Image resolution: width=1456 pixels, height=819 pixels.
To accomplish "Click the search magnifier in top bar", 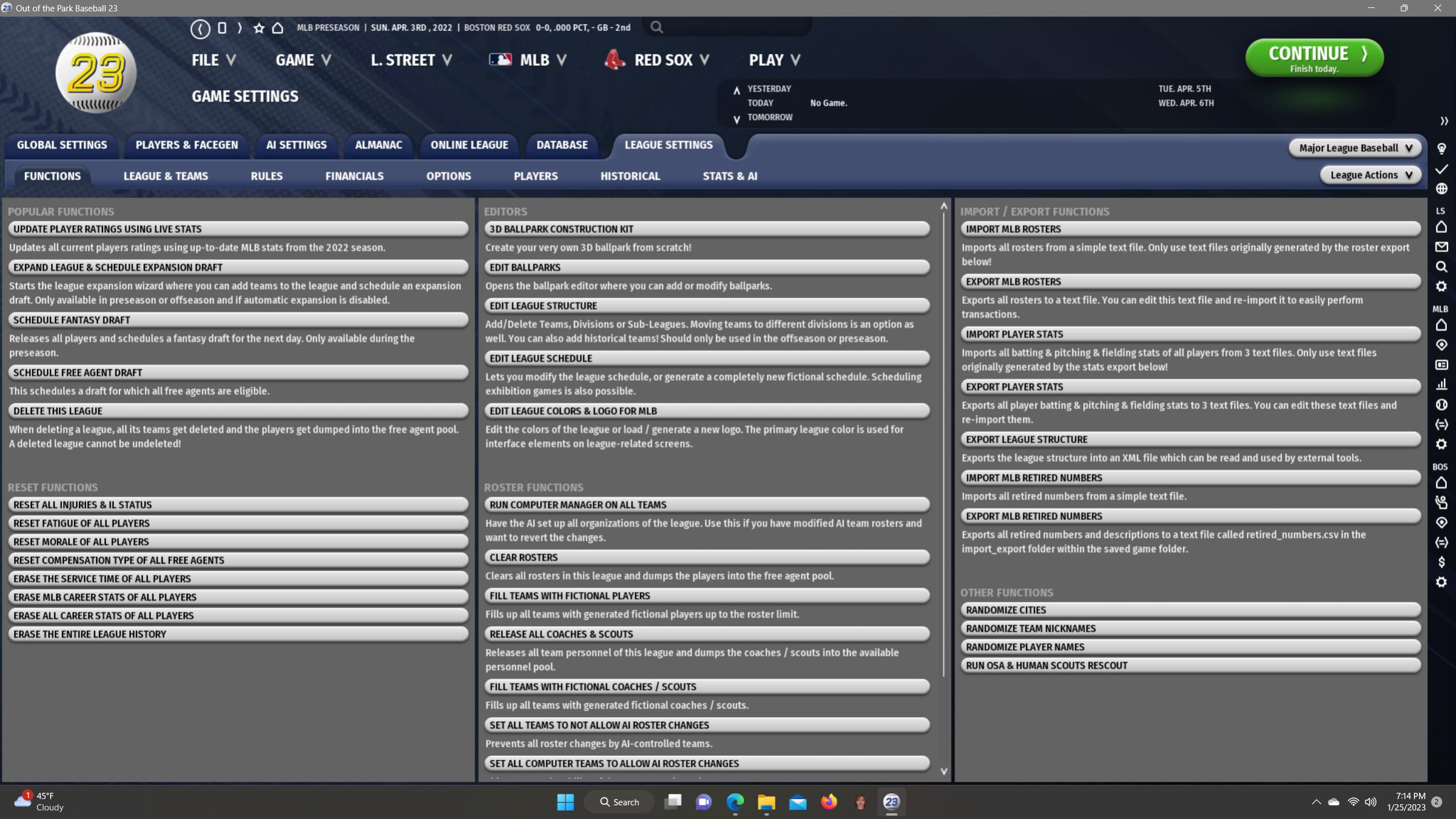I will (x=657, y=27).
